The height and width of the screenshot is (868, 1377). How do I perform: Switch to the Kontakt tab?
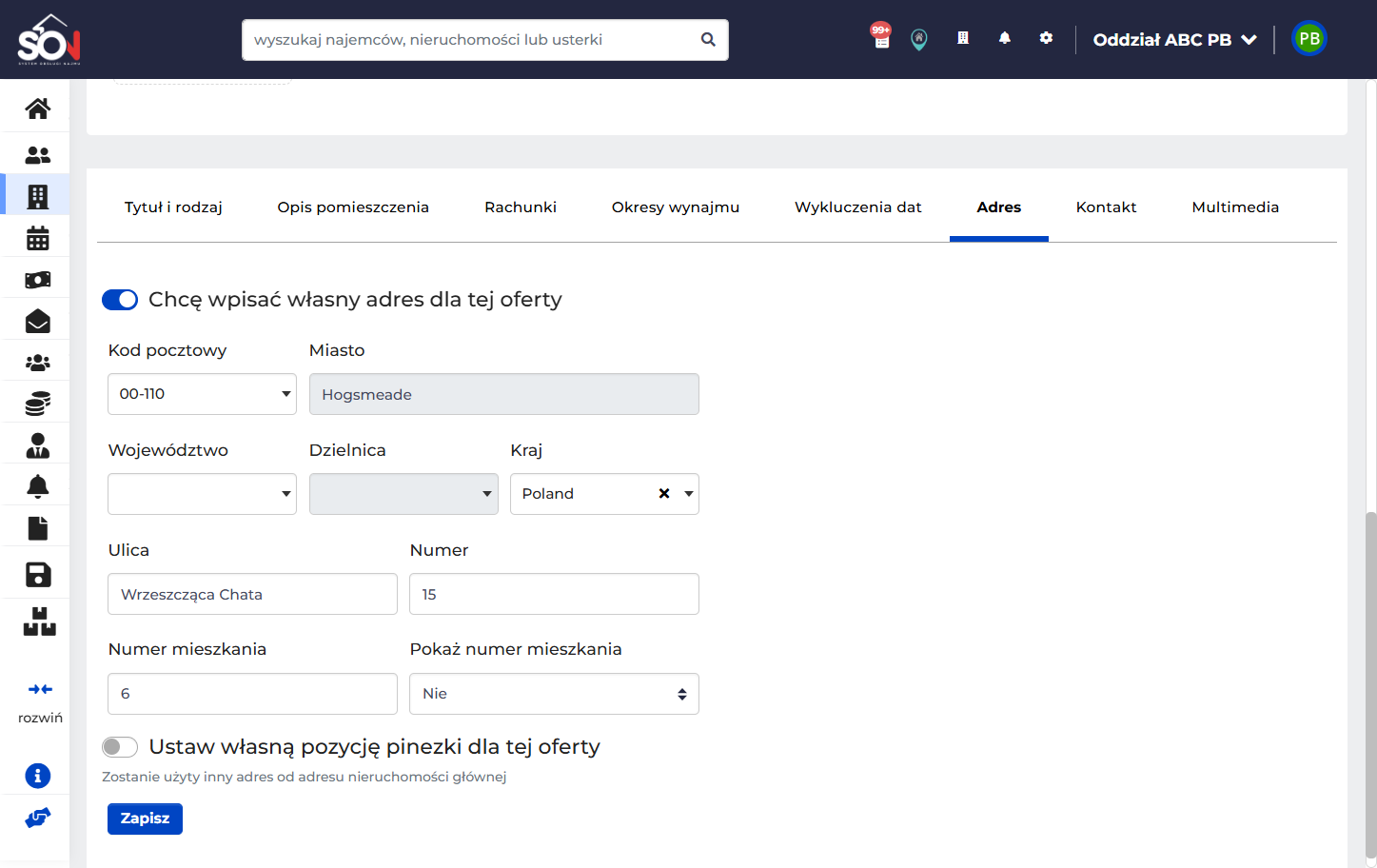click(x=1106, y=207)
